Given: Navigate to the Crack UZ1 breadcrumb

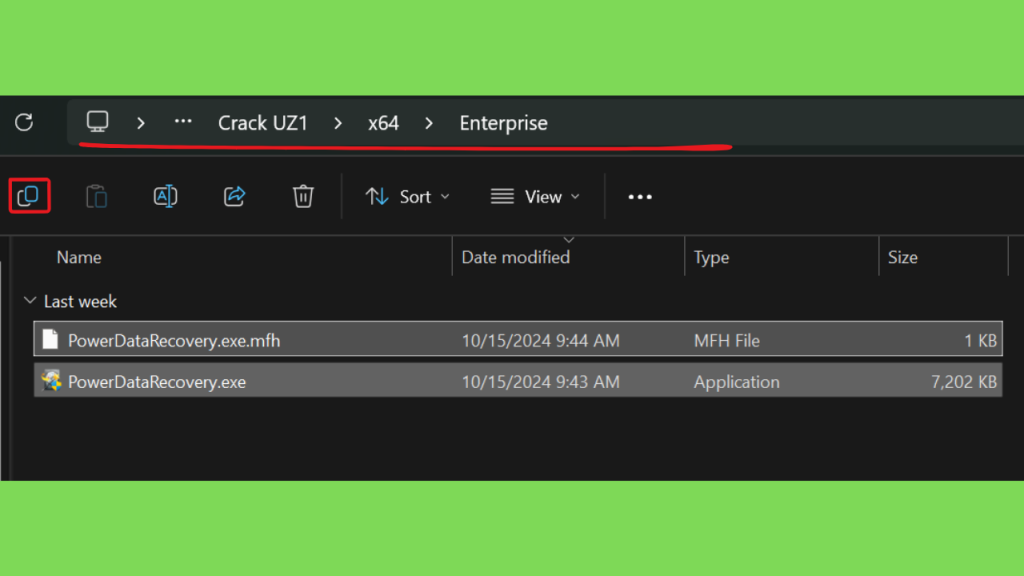Looking at the screenshot, I should coord(263,123).
